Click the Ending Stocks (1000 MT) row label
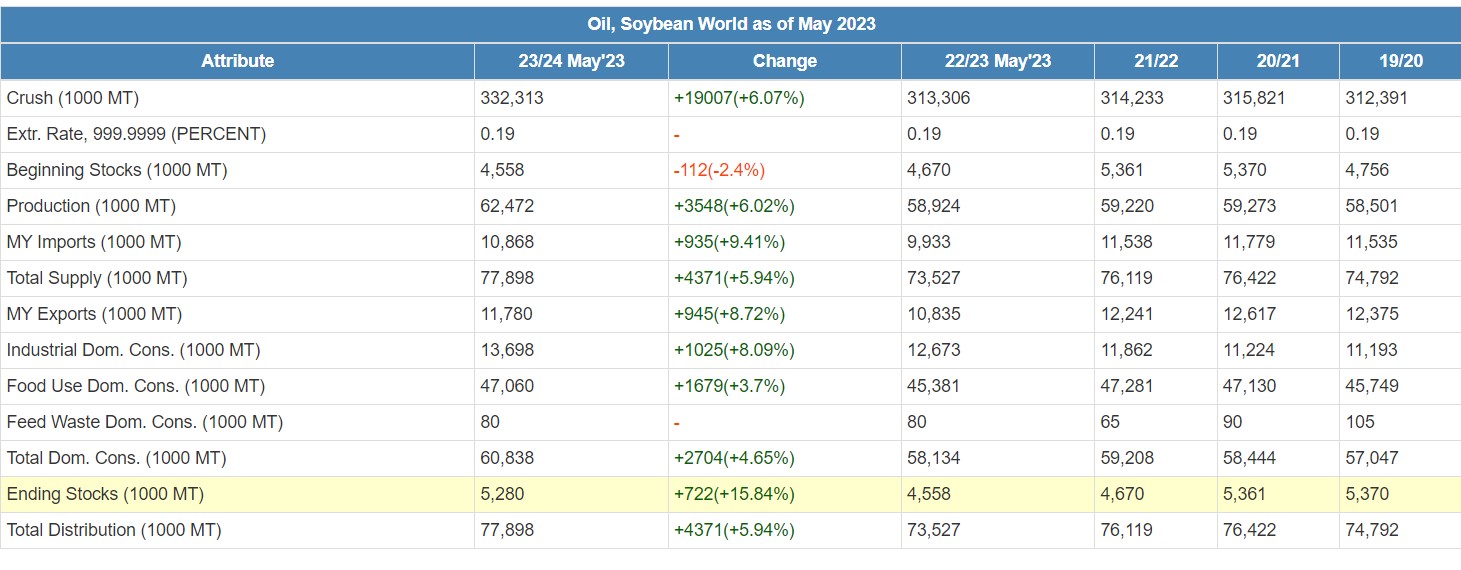Viewport: 1461px width, 570px height. (105, 494)
